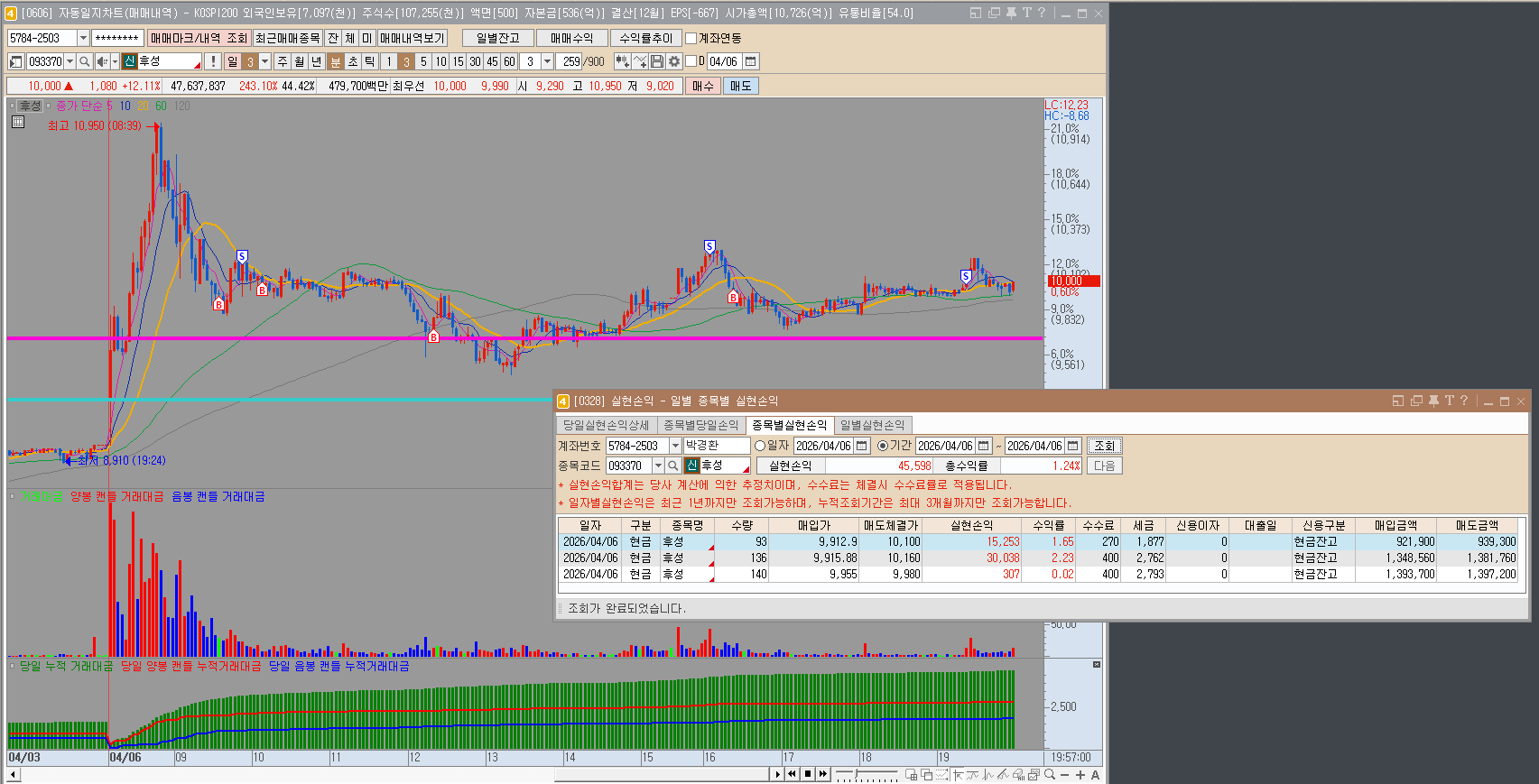Expand account dropdown in 실현손익 window
Image resolution: width=1539 pixels, height=784 pixels.
[x=675, y=446]
